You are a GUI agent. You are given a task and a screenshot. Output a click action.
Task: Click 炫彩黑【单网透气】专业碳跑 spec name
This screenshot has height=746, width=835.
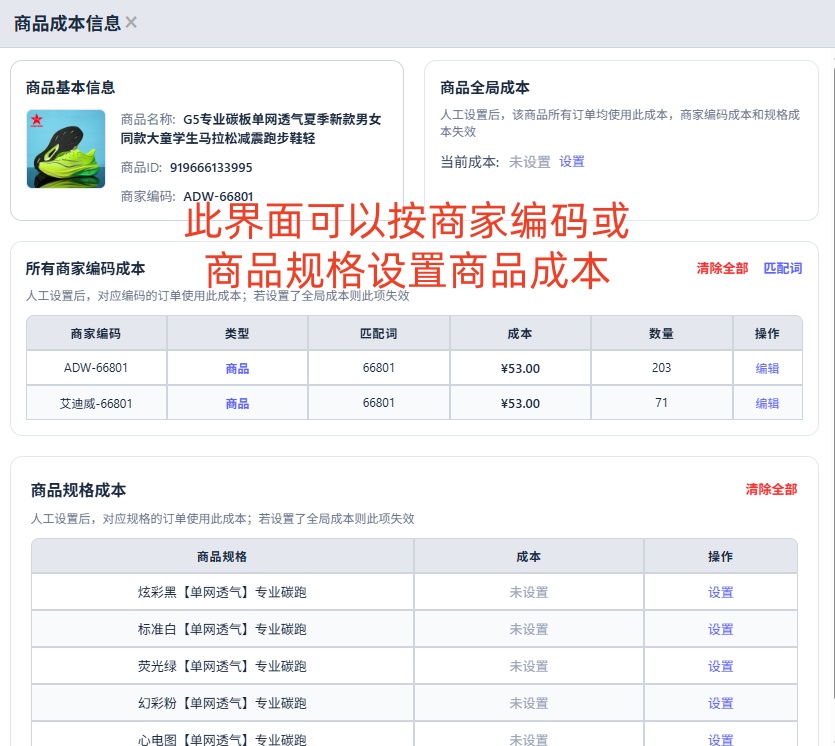pos(222,592)
